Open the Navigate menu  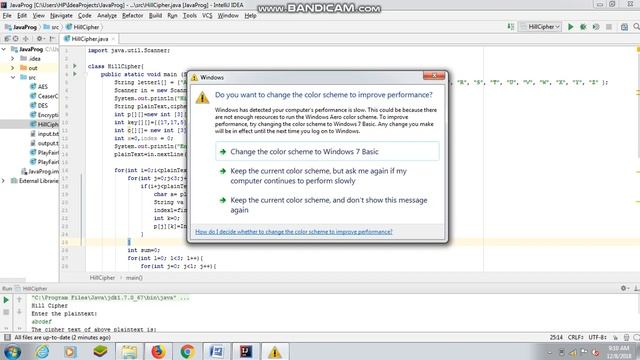click(x=61, y=16)
